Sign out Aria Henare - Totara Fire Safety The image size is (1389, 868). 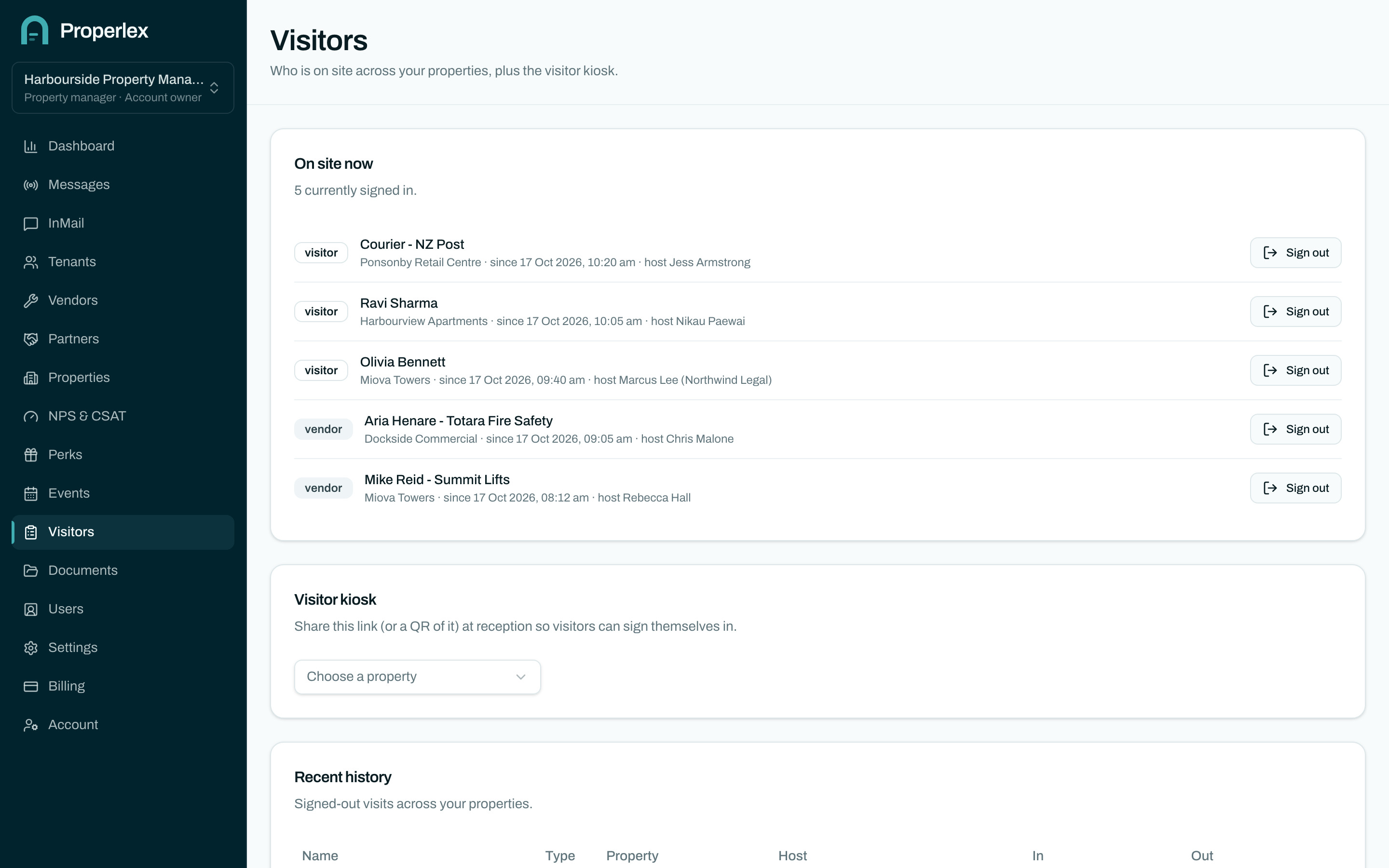click(x=1295, y=429)
